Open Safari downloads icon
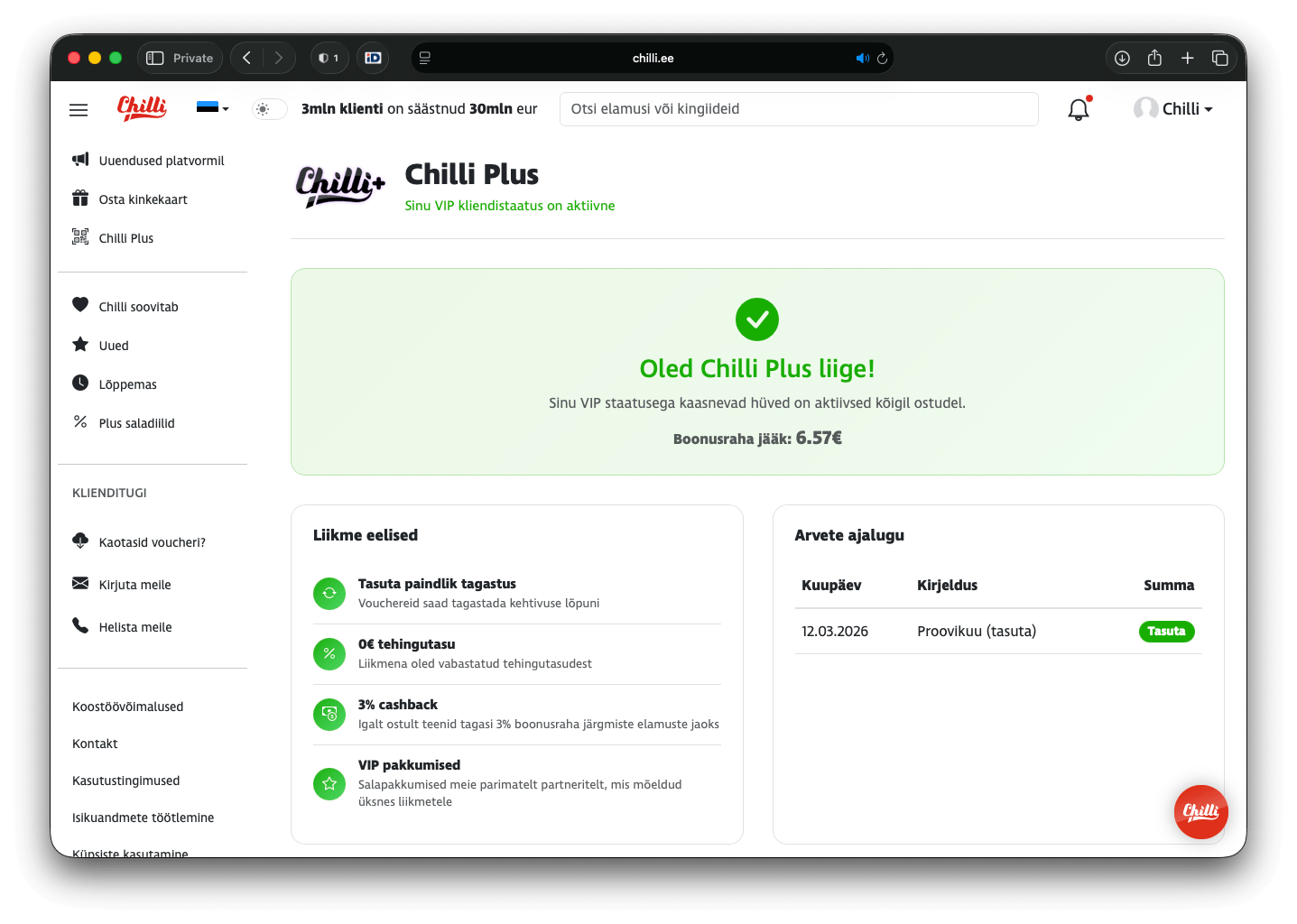This screenshot has width=1297, height=924. coord(1122,58)
